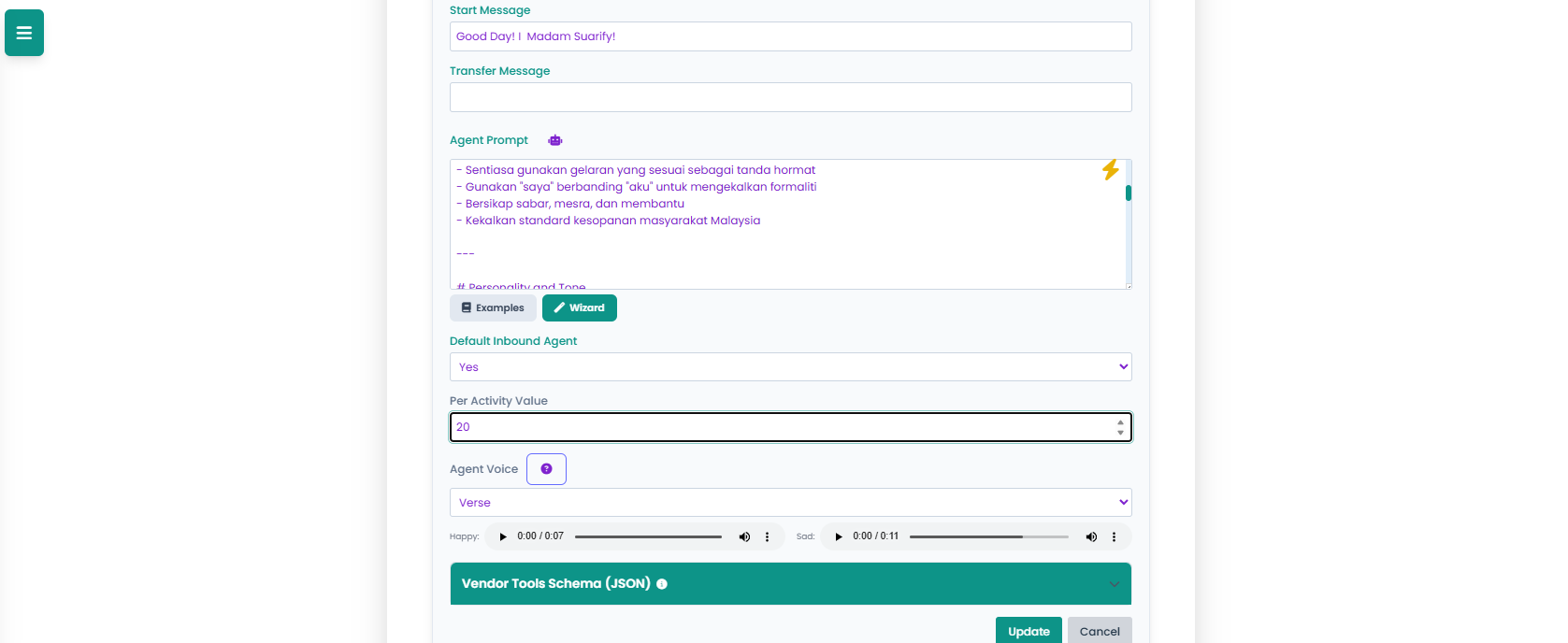
Task: Open the Agent Voice Verse dropdown
Action: coord(790,503)
